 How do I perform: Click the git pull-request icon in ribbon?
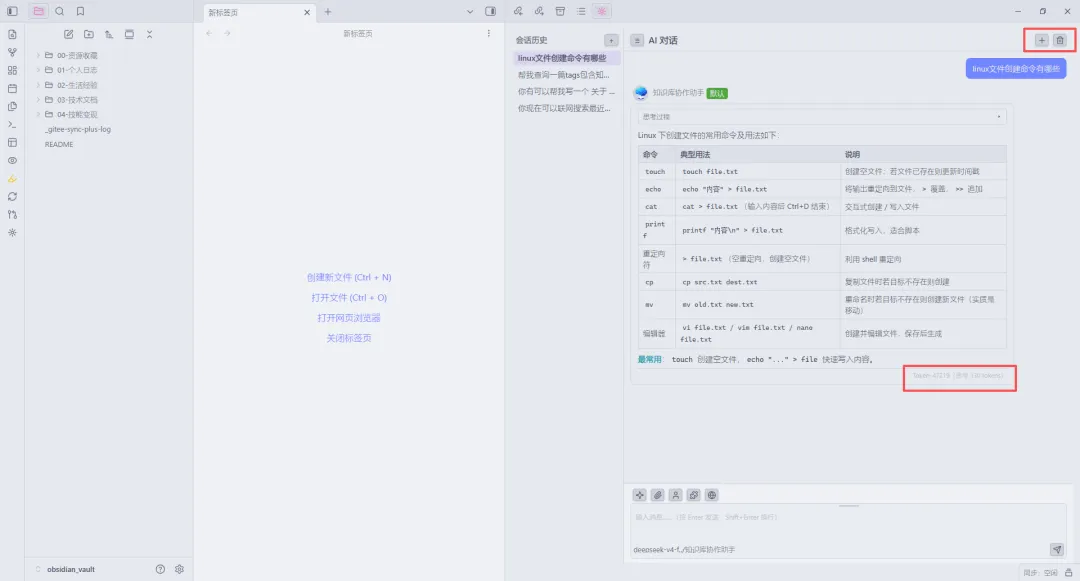click(x=12, y=215)
